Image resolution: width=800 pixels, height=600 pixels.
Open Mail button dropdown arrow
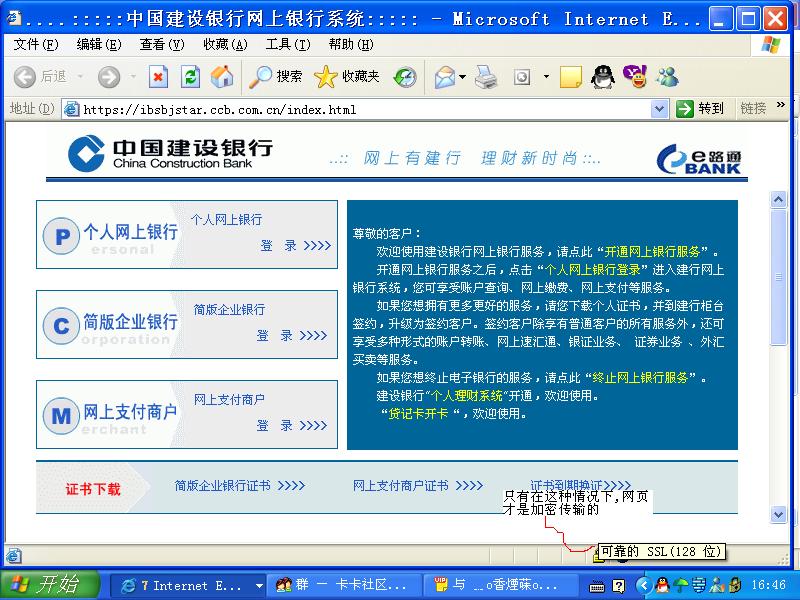[x=462, y=77]
